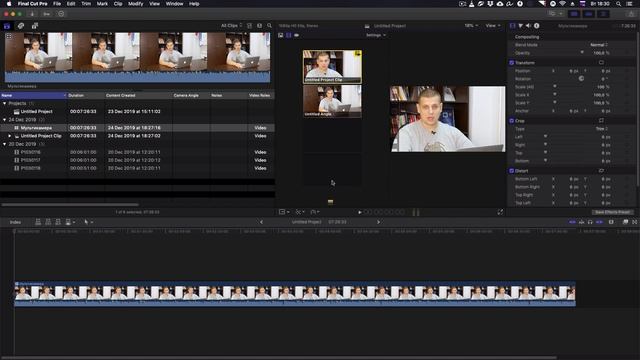
Task: Collapse the 24 Dec 2019 group
Action: coord(4,120)
